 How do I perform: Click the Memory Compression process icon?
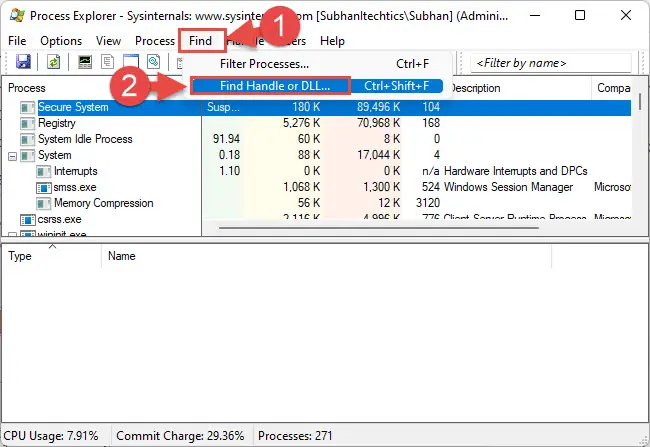(44, 204)
